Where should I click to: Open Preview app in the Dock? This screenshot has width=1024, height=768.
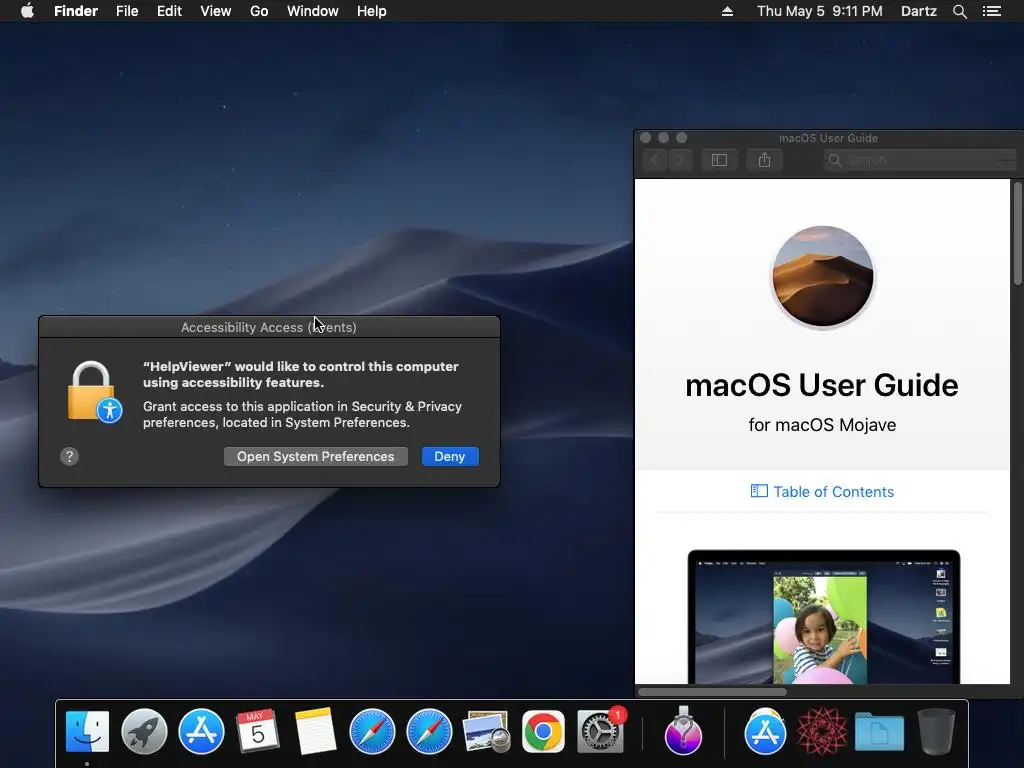click(485, 731)
